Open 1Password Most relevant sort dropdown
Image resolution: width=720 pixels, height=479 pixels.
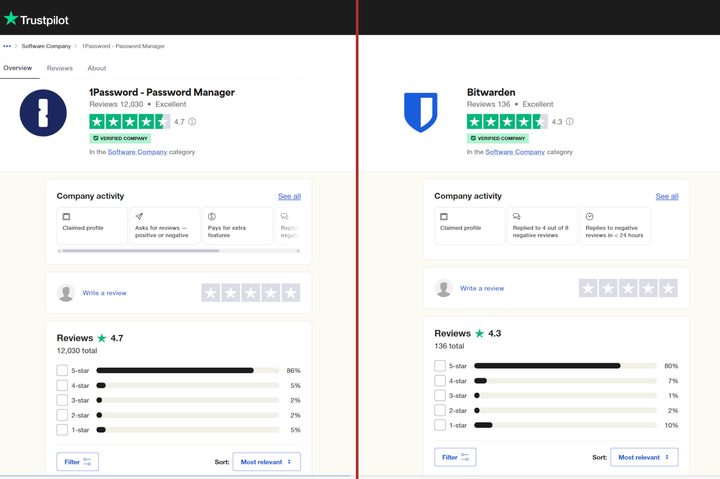267,462
